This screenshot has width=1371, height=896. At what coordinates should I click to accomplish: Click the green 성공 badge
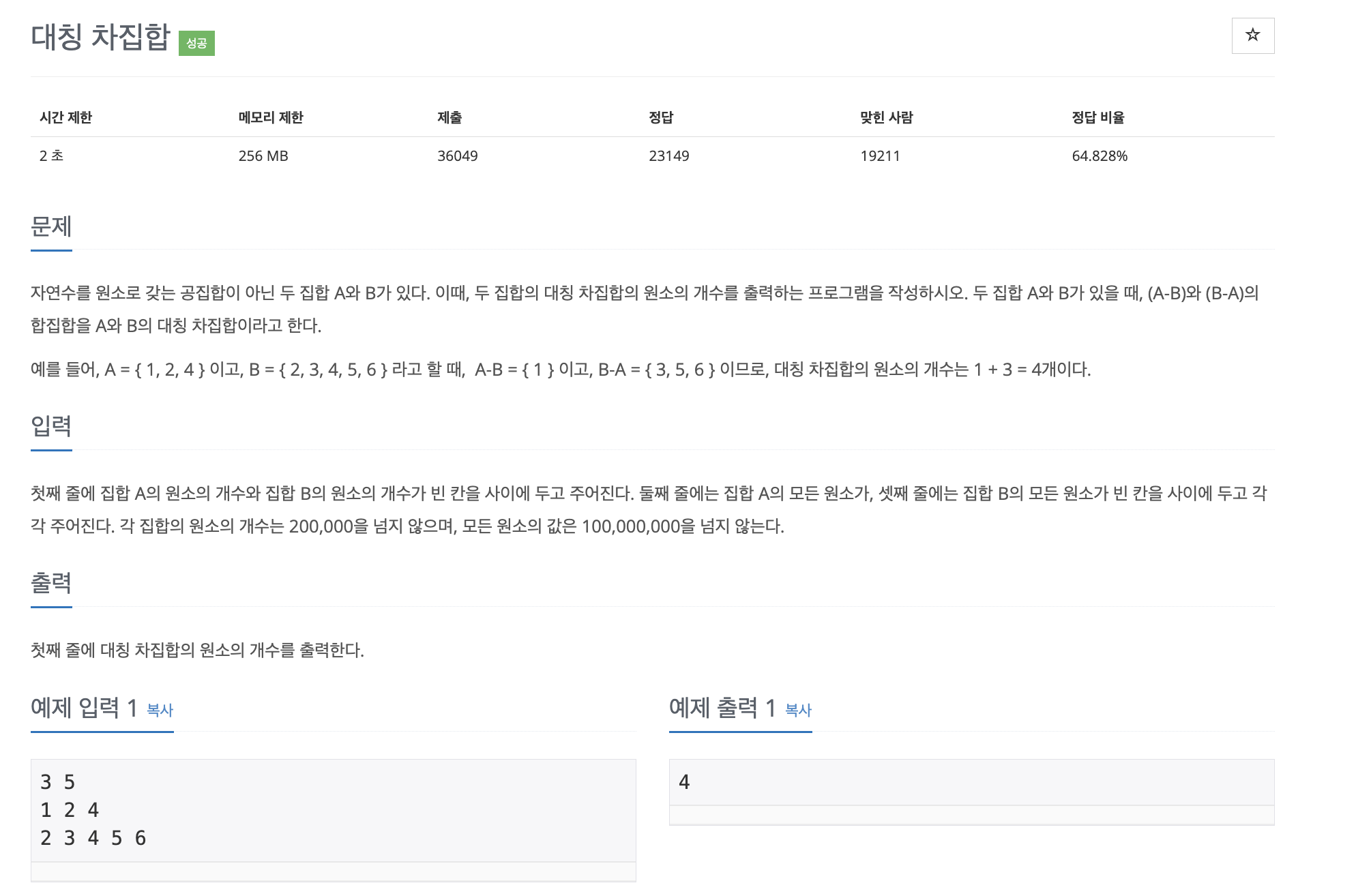(196, 43)
